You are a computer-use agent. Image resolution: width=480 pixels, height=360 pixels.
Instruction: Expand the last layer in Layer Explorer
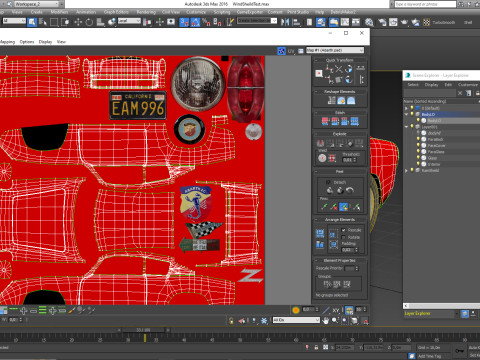coord(406,170)
